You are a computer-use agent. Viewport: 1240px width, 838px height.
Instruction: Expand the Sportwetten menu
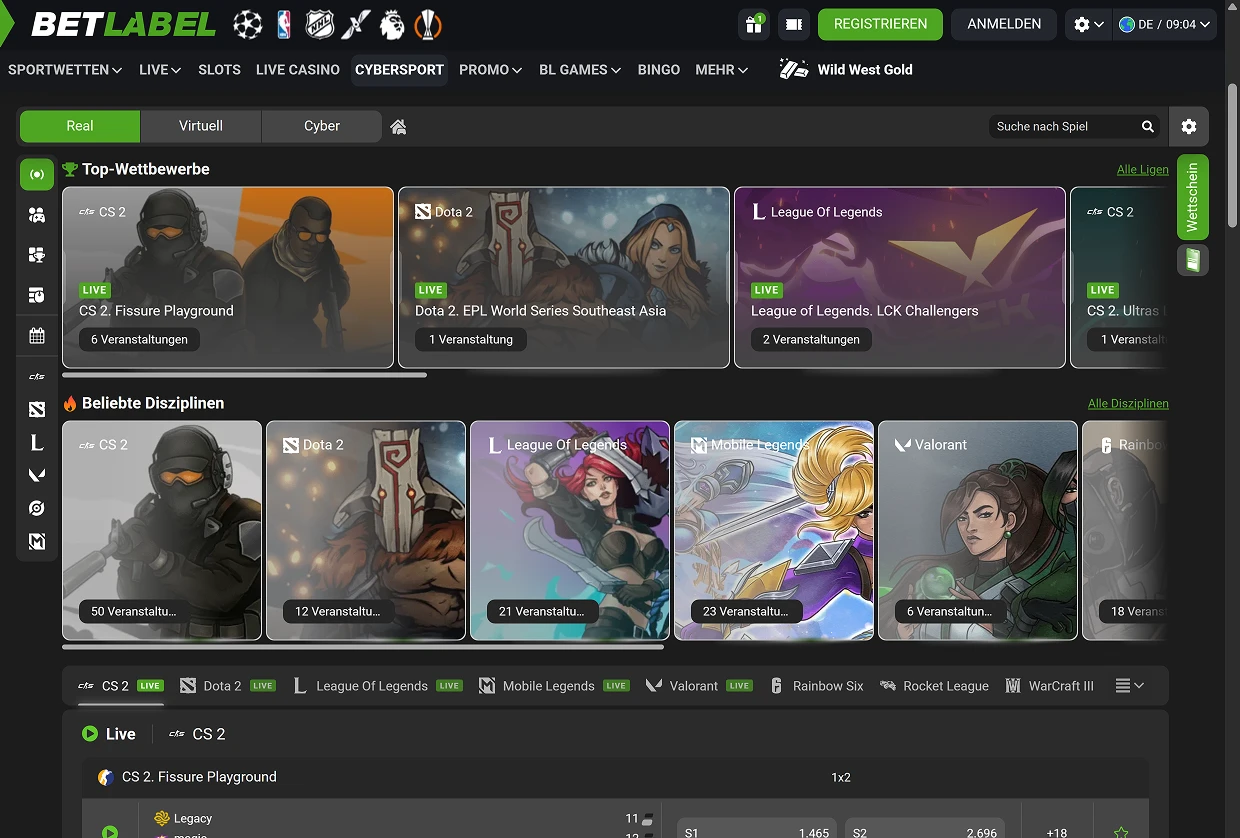point(65,70)
